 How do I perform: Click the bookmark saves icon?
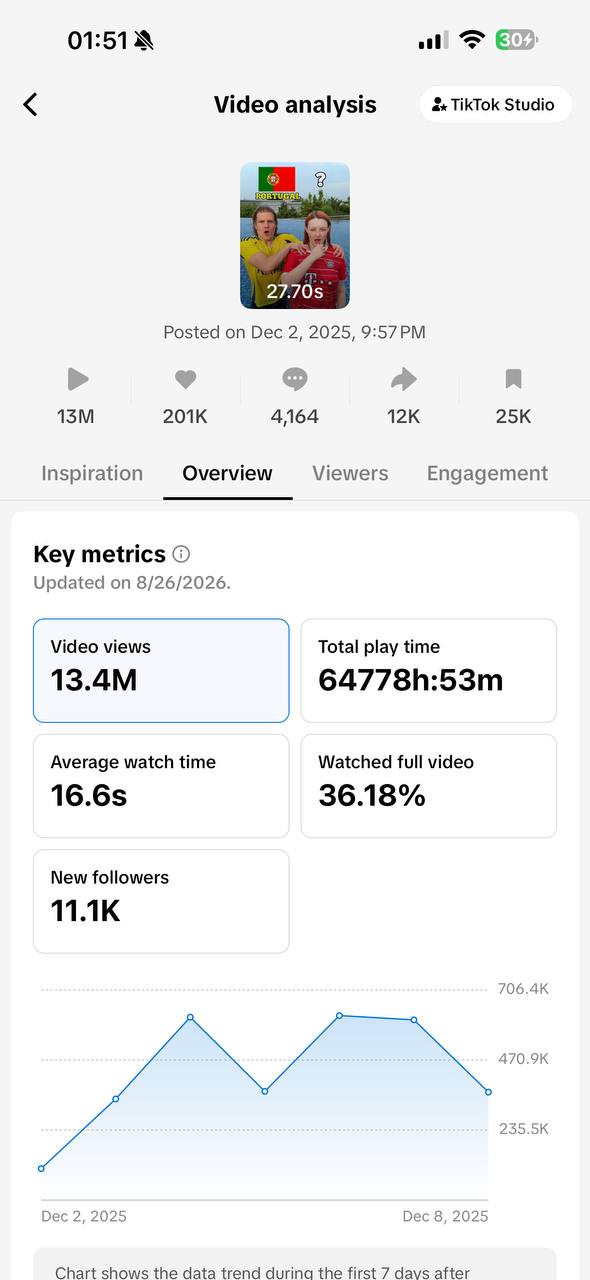coord(513,379)
